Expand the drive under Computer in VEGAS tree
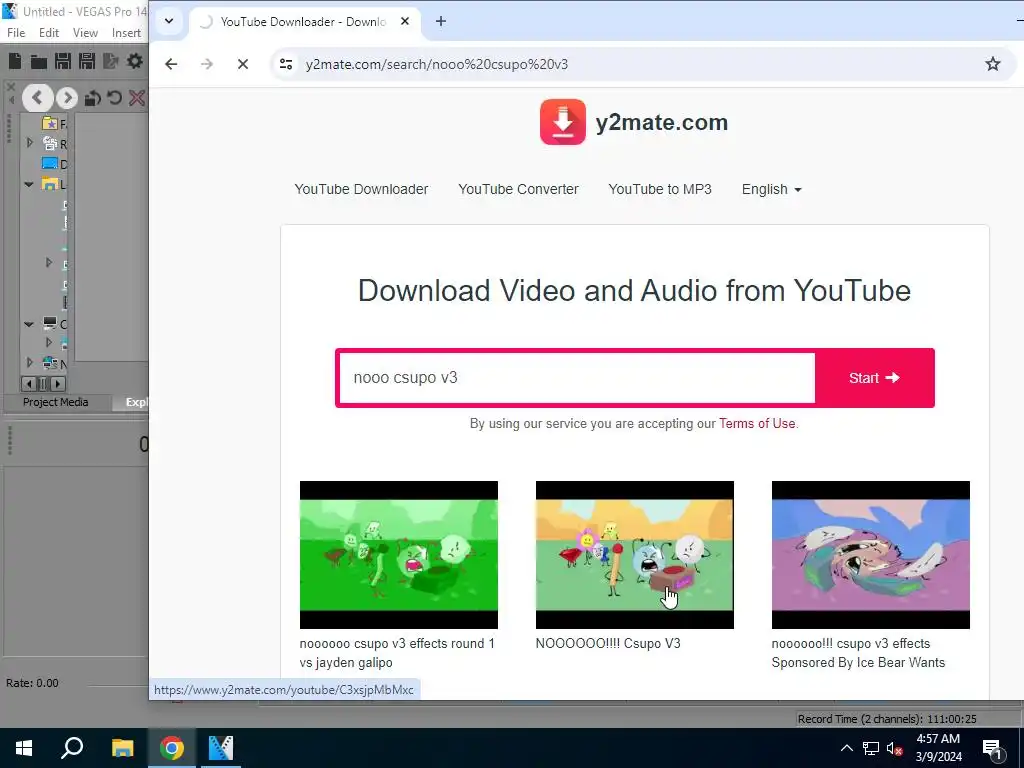 48,342
